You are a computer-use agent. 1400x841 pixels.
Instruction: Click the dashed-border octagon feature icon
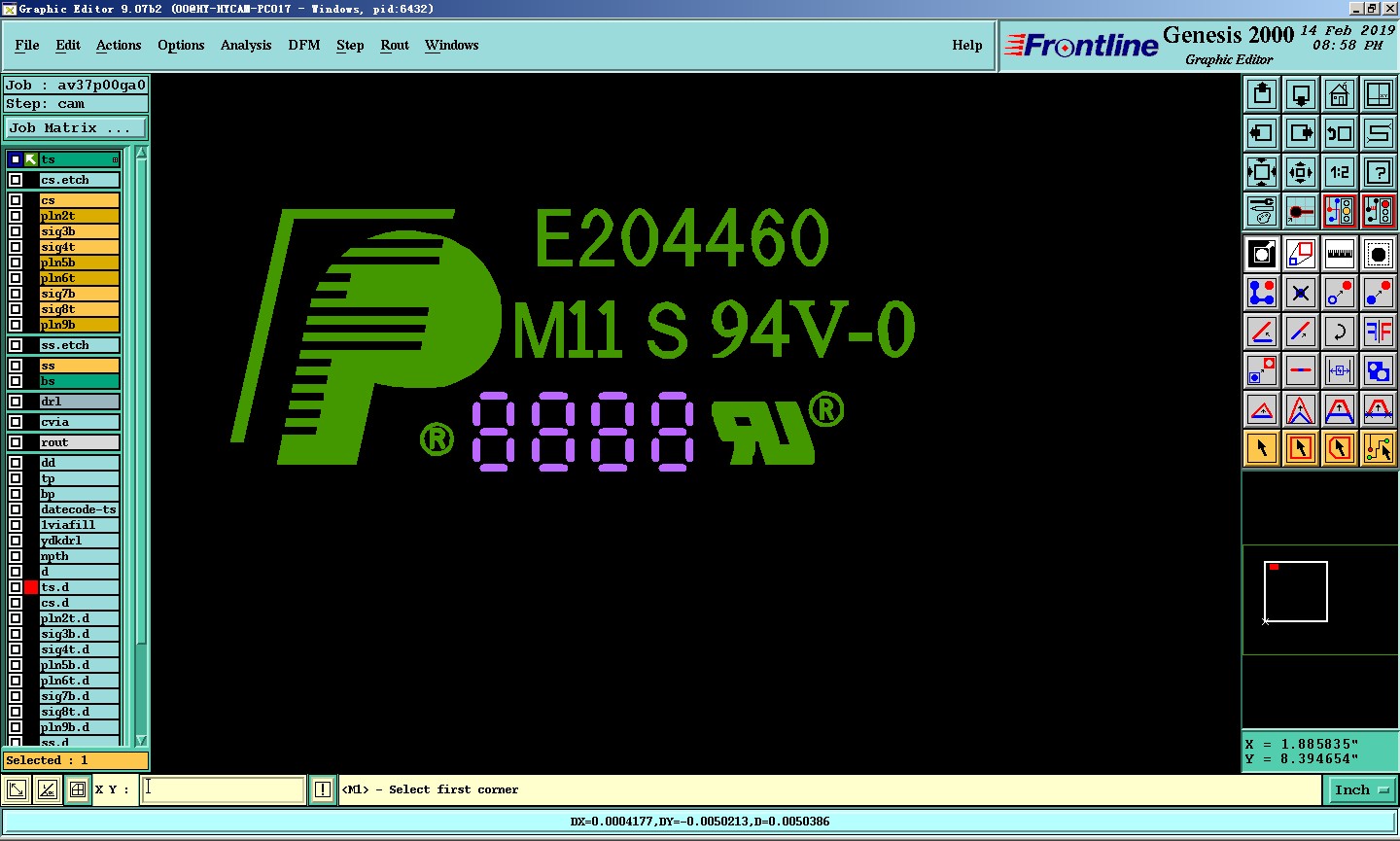coord(1379,254)
